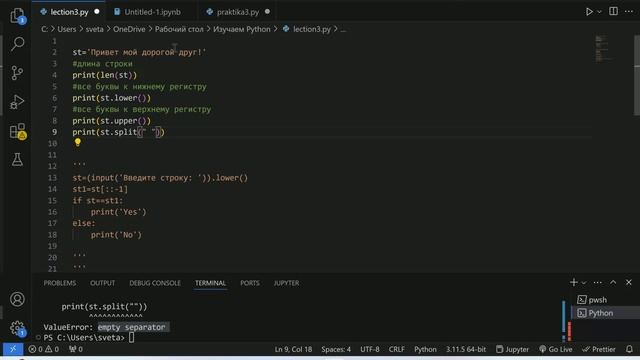Click the code line print(len(st))

pyautogui.click(x=104, y=75)
